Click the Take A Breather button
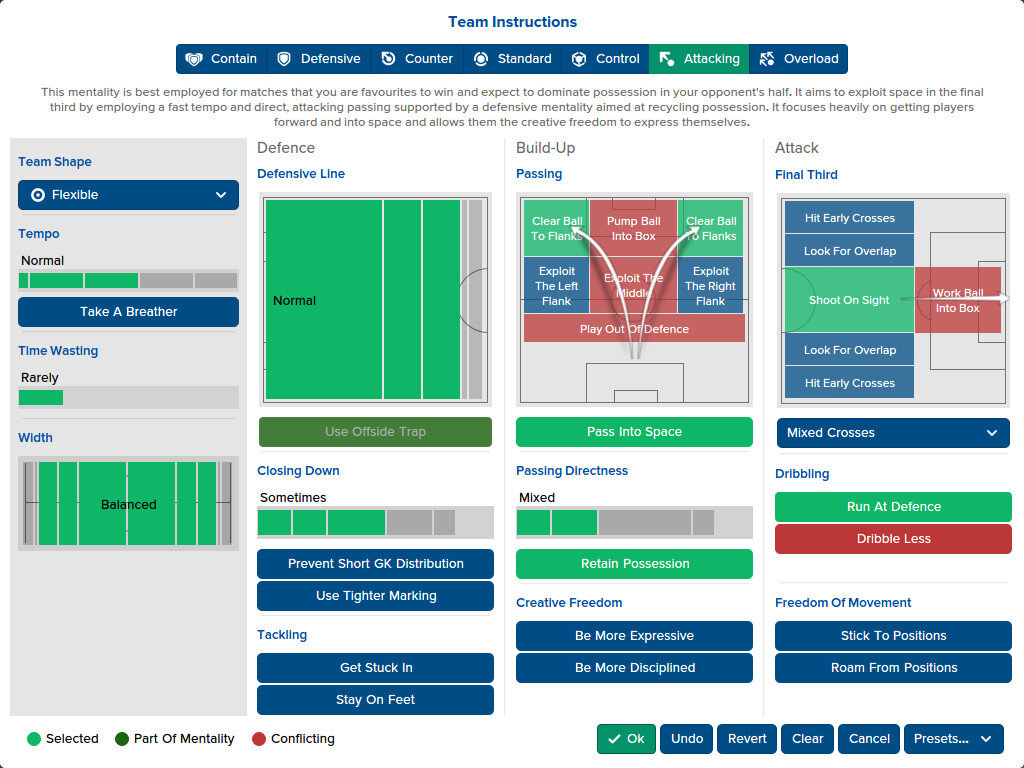The image size is (1024, 768). 129,312
